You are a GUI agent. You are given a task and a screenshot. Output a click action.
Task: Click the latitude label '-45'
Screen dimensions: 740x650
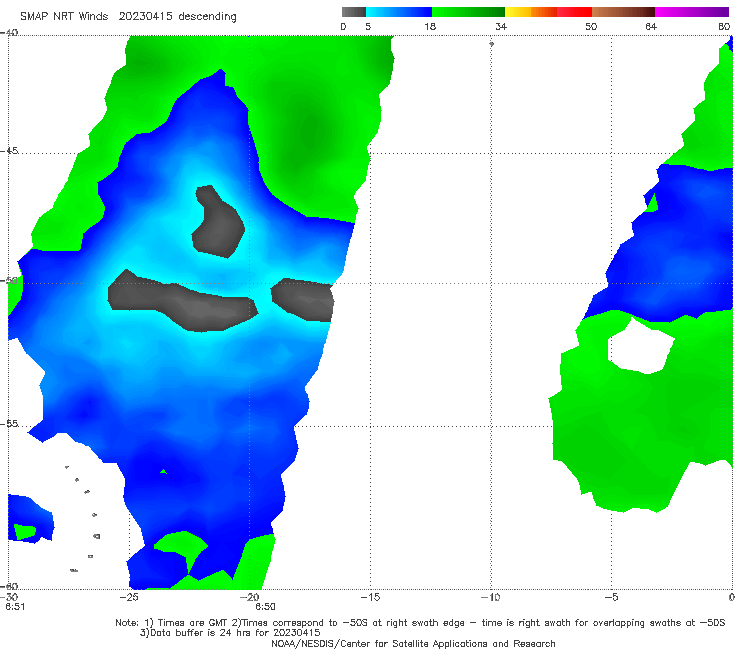pos(9,151)
